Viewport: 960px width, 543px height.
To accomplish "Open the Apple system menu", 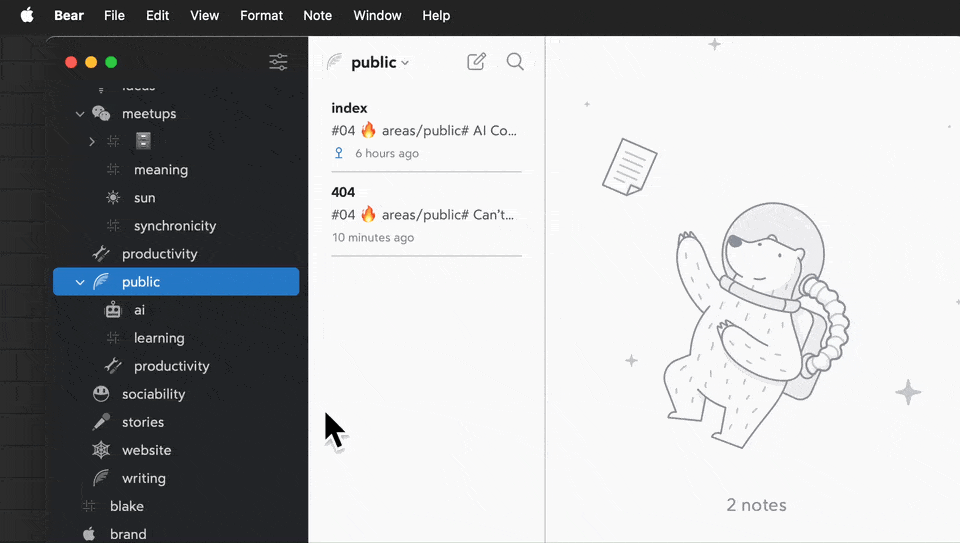I will 27,15.
